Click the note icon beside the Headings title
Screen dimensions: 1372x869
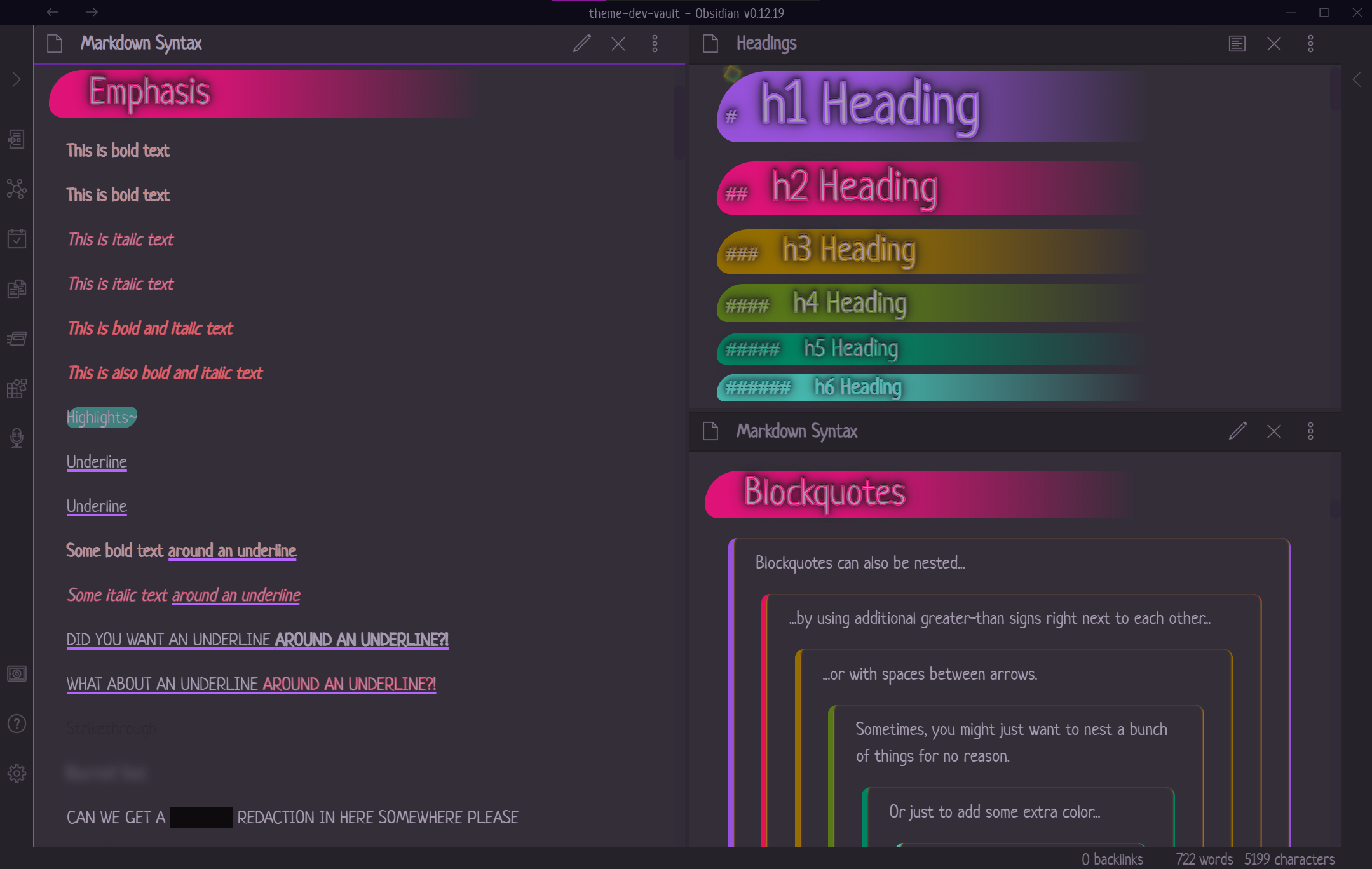709,43
